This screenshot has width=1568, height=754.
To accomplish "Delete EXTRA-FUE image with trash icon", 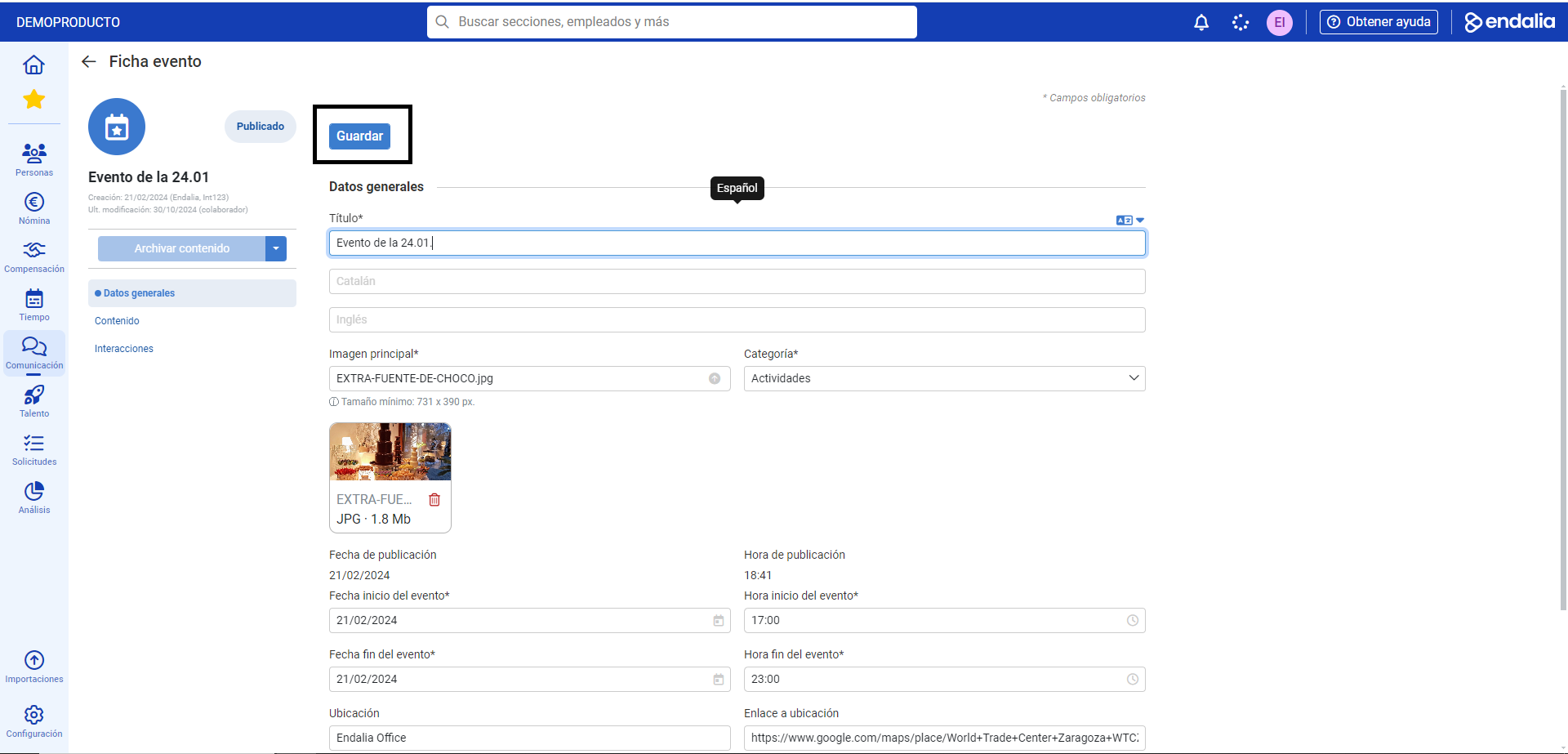I will (x=434, y=499).
